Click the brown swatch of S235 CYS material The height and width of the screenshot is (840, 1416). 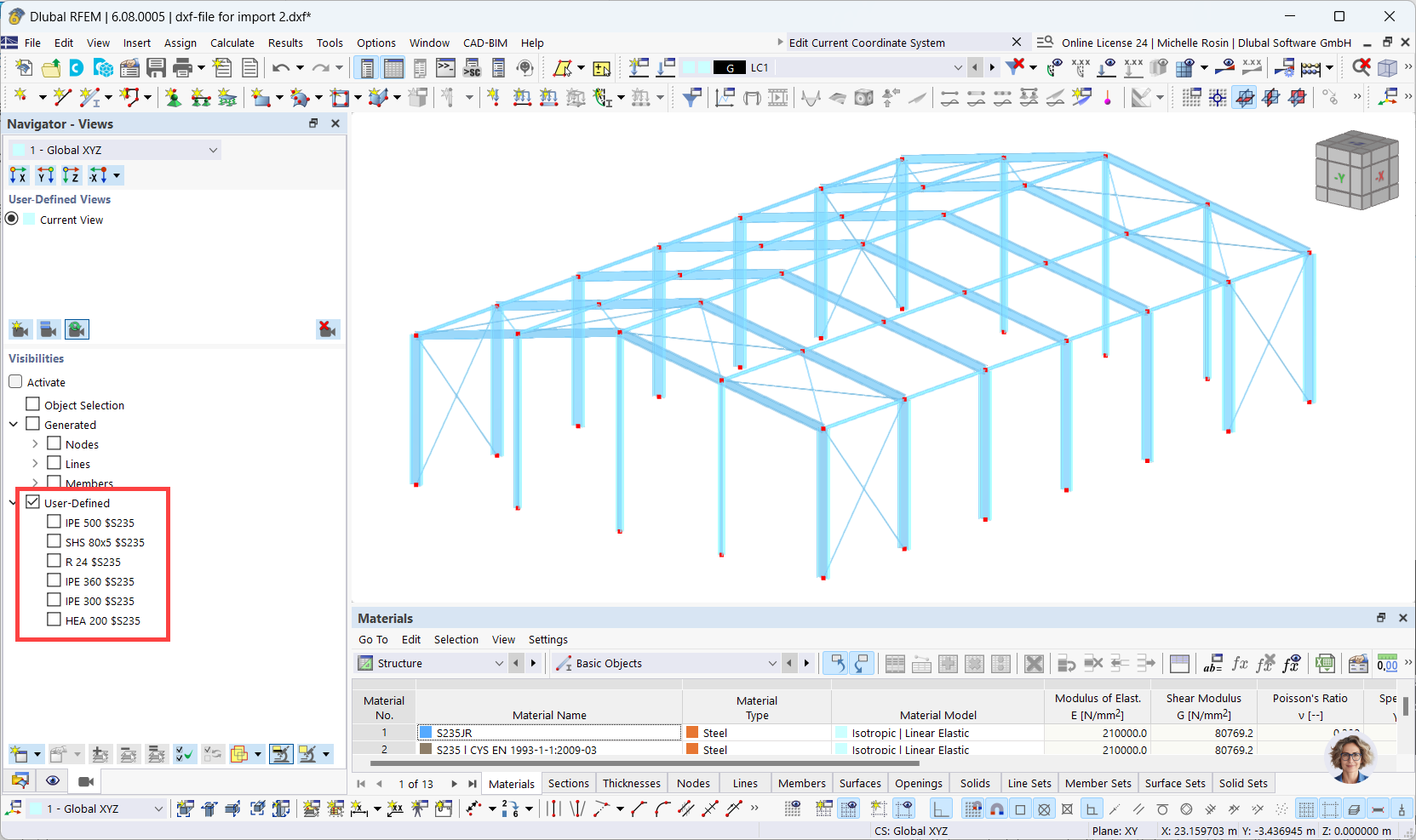426,749
